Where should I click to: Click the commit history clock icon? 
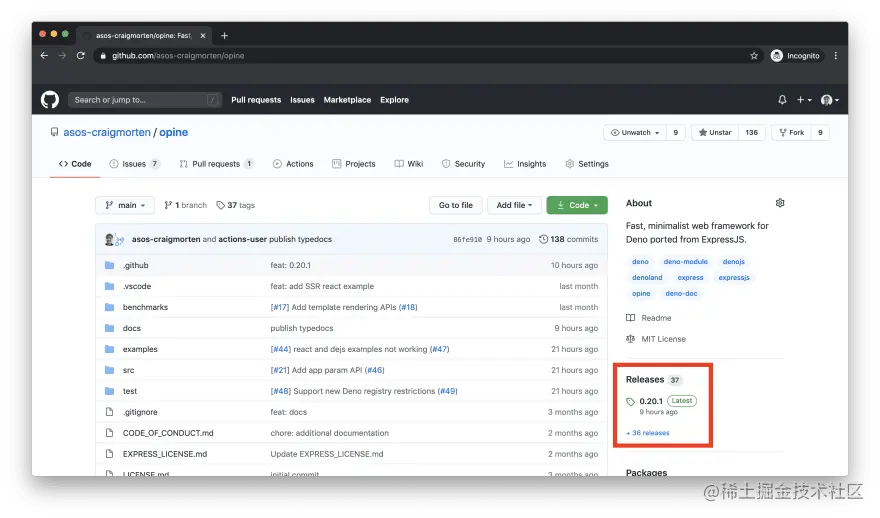[543, 240]
